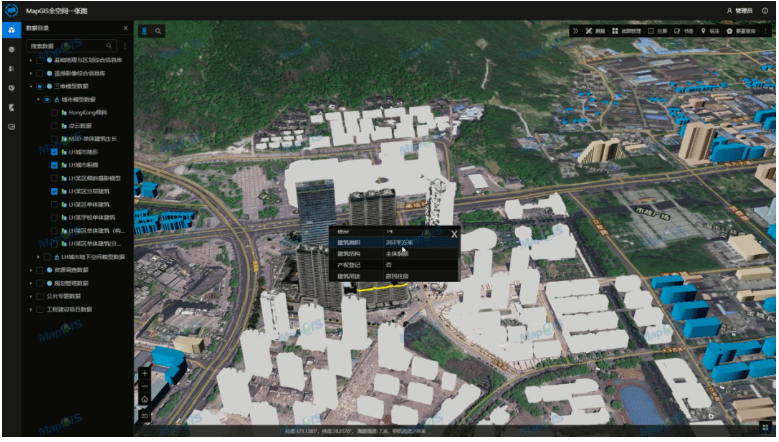Image resolution: width=779 pixels, height=442 pixels.
Task: Collapse the top-right toolbar with double chevron
Action: 575,31
